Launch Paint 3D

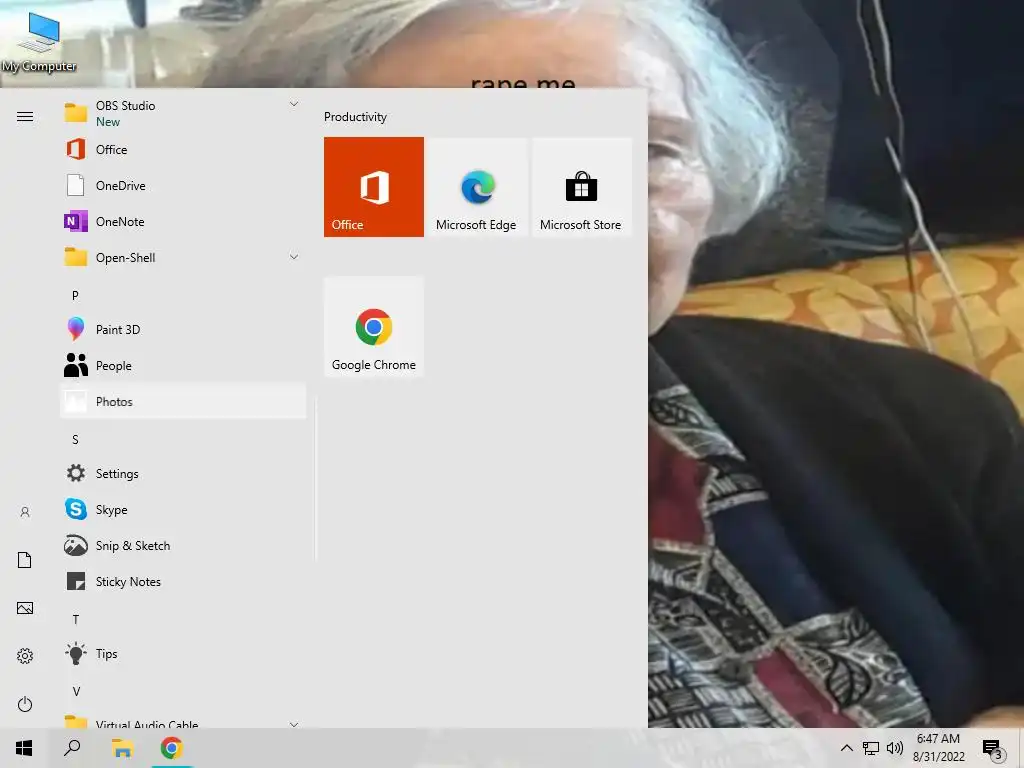click(x=183, y=329)
